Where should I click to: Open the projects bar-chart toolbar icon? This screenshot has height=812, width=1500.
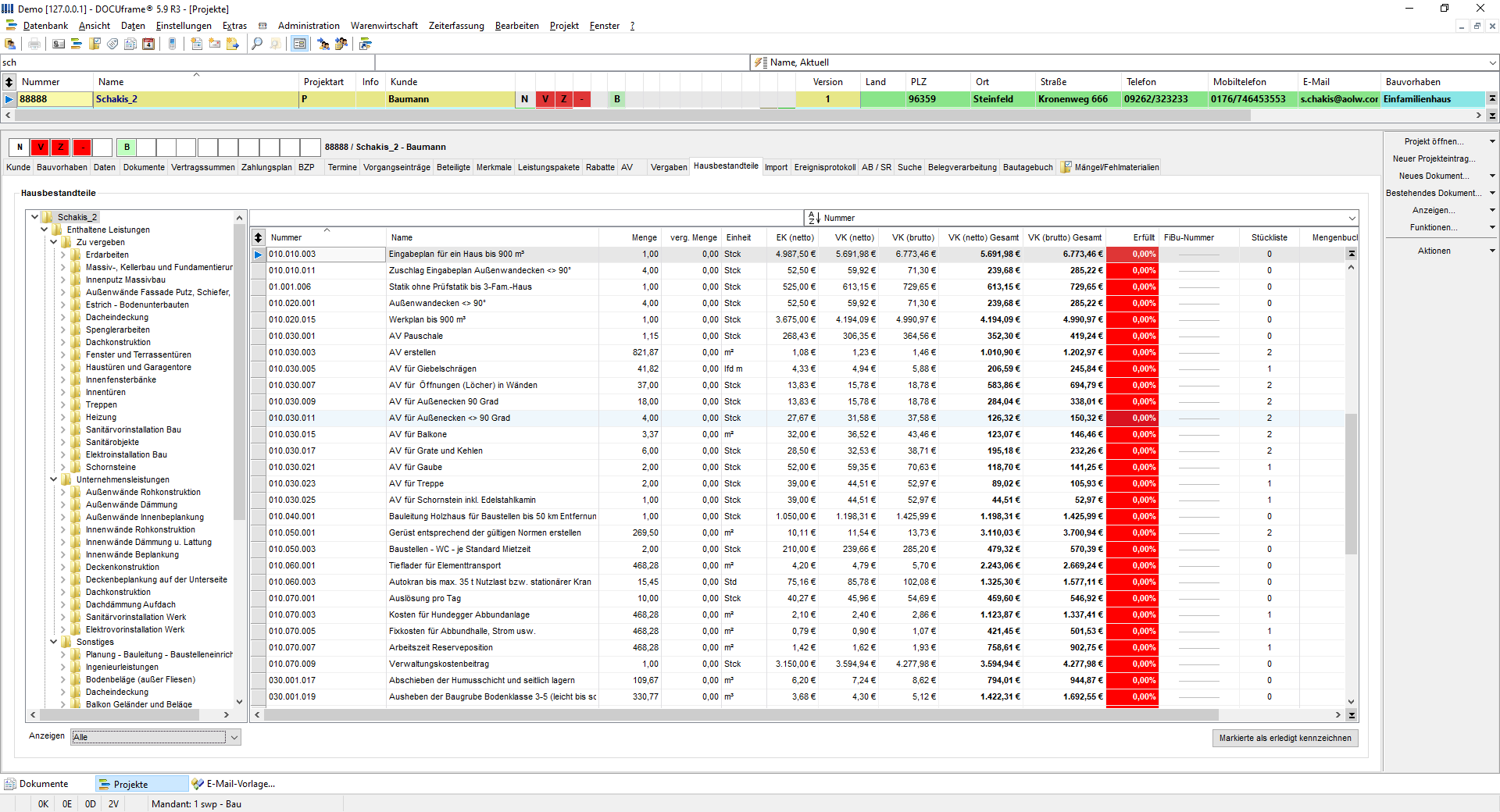point(77,44)
